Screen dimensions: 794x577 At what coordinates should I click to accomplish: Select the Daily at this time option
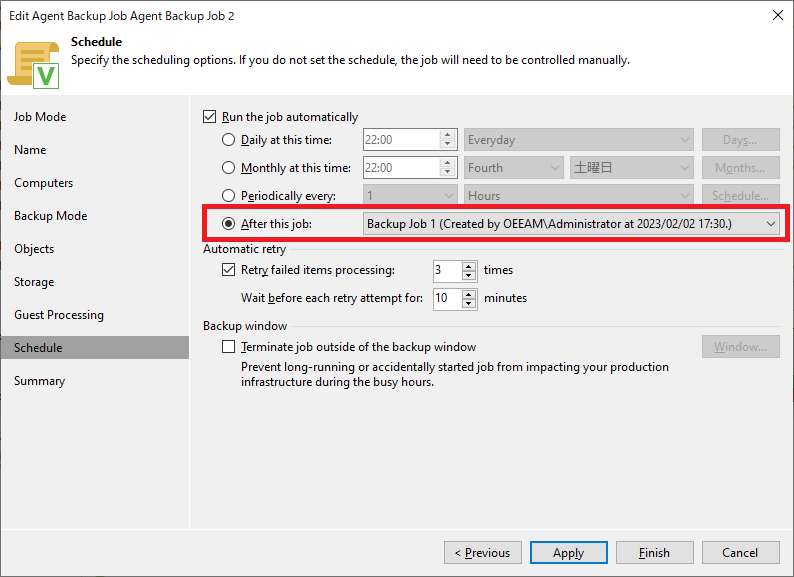coord(229,140)
